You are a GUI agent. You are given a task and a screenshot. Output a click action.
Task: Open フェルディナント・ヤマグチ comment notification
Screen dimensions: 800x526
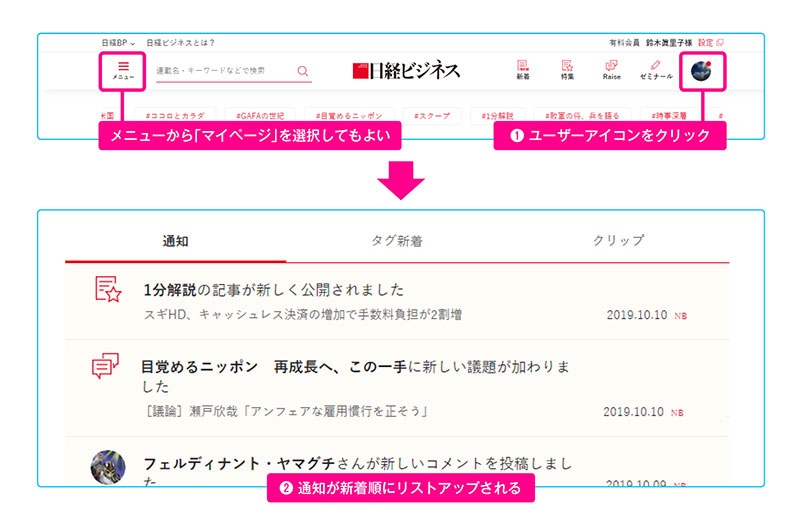point(358,463)
